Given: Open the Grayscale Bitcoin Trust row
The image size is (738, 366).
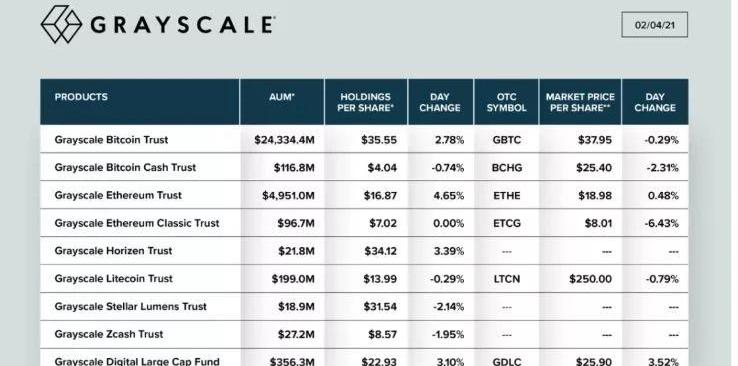Looking at the screenshot, I should (364, 139).
